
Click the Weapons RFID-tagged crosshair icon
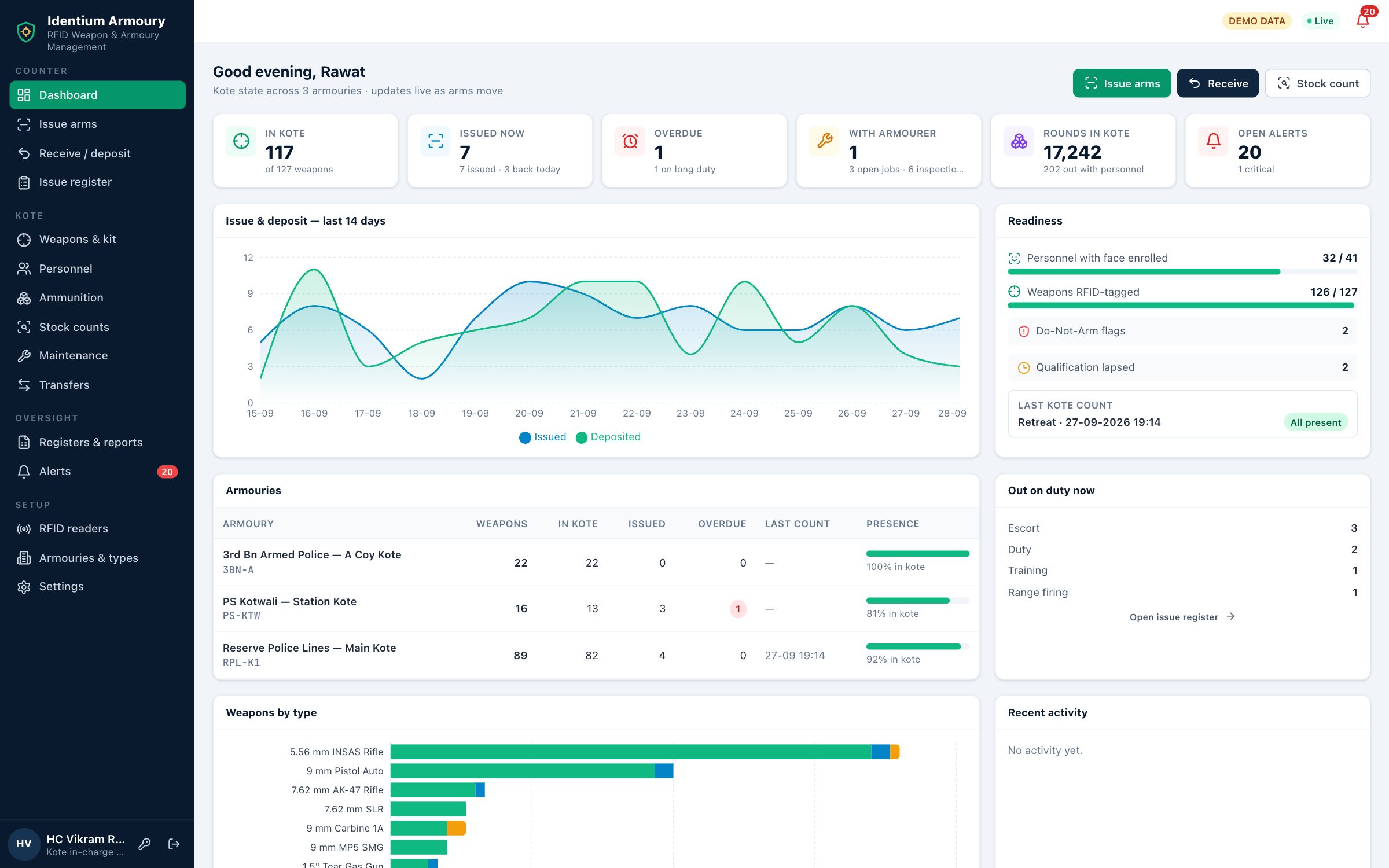click(x=1015, y=292)
